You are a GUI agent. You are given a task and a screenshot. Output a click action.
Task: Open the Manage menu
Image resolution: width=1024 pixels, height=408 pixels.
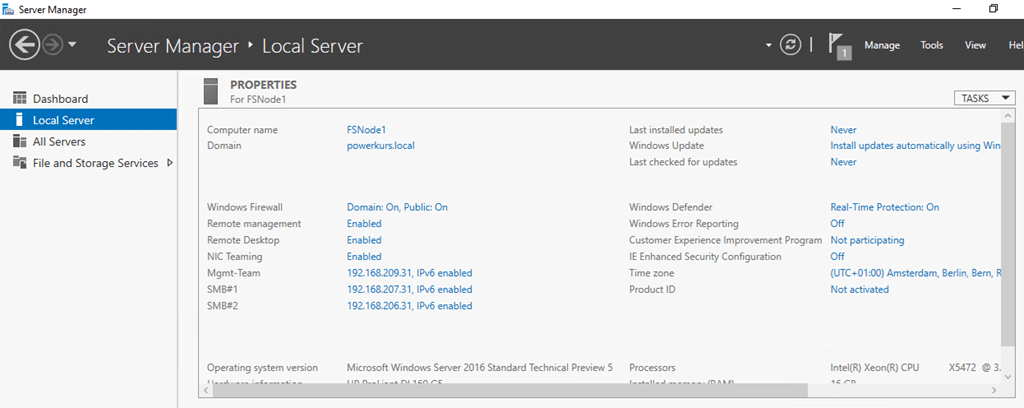882,46
